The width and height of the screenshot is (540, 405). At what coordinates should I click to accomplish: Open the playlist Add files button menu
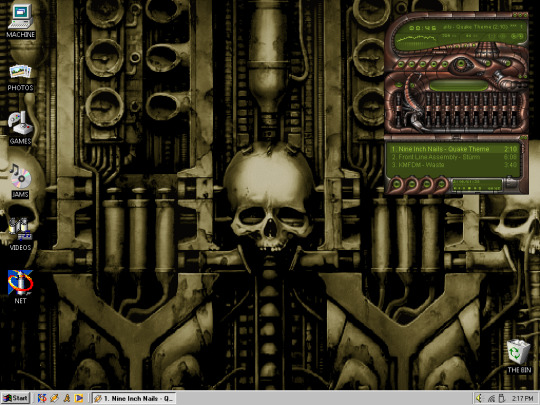[x=396, y=184]
